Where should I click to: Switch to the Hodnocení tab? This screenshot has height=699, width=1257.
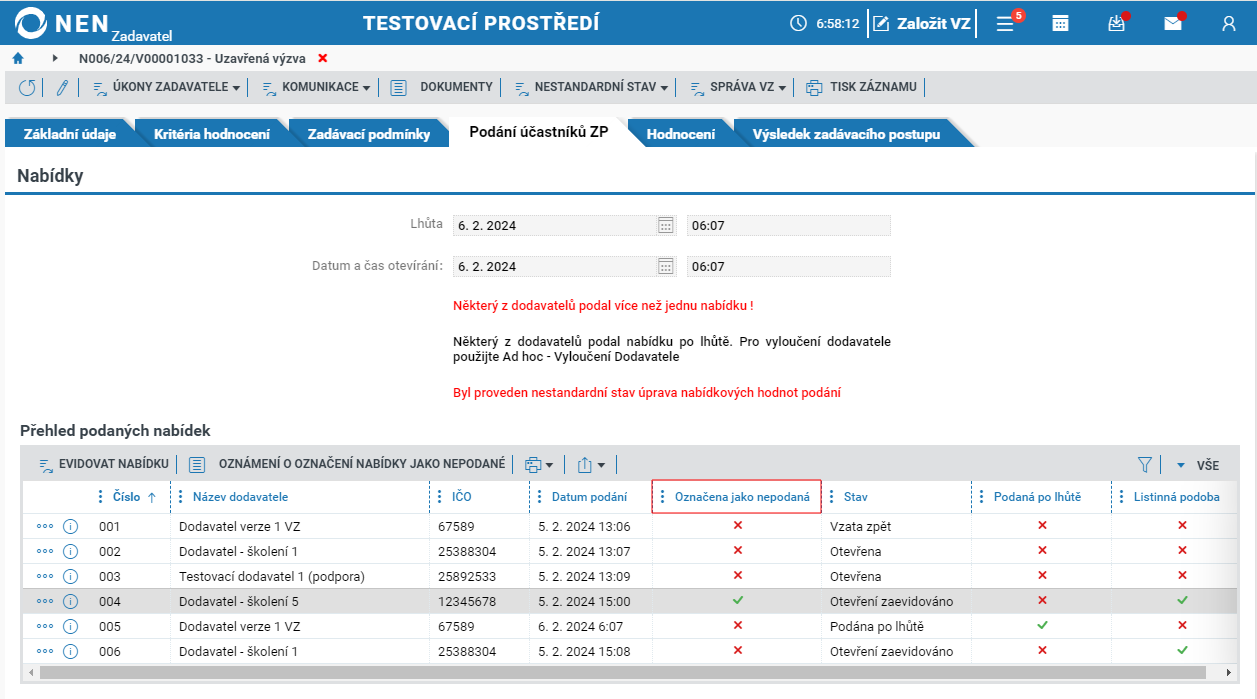(680, 134)
